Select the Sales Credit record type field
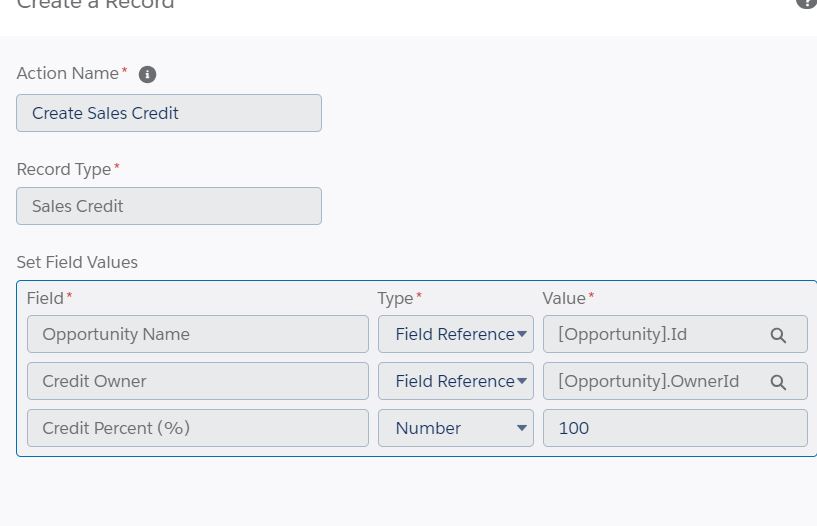817x526 pixels. tap(169, 206)
